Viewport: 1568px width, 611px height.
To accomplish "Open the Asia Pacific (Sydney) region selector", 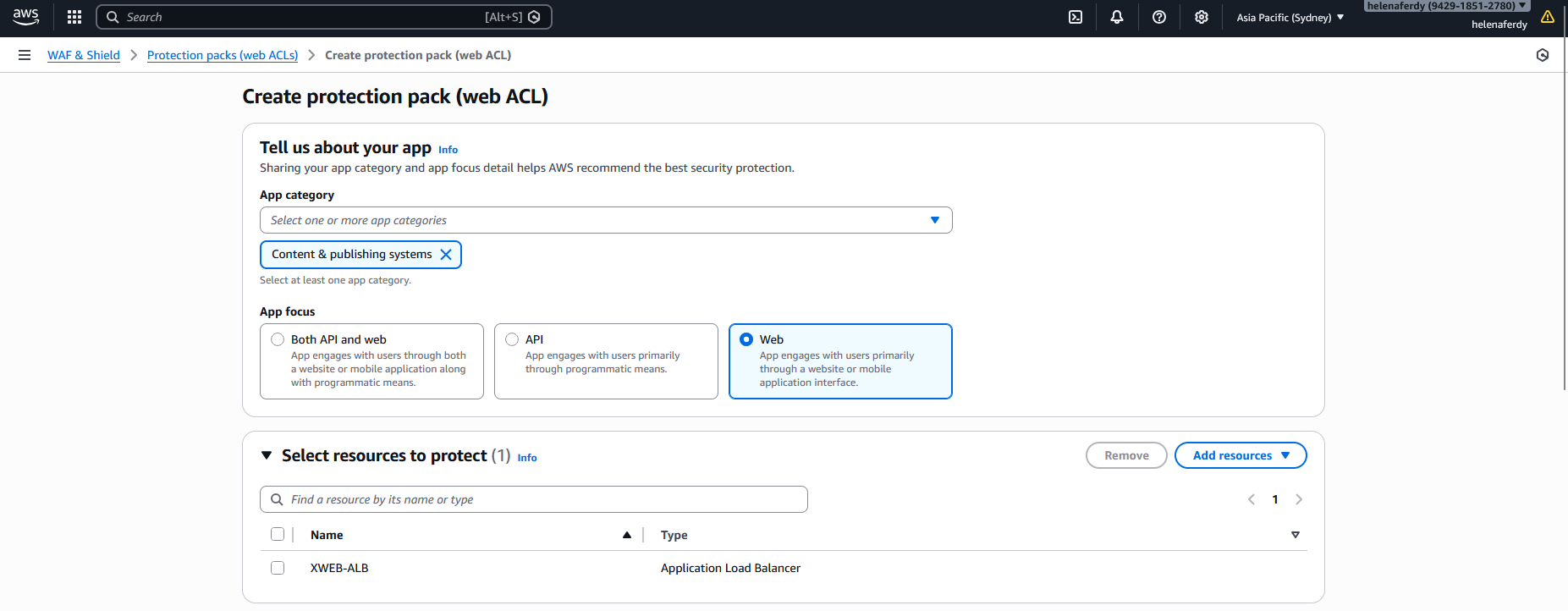I will click(x=1290, y=17).
